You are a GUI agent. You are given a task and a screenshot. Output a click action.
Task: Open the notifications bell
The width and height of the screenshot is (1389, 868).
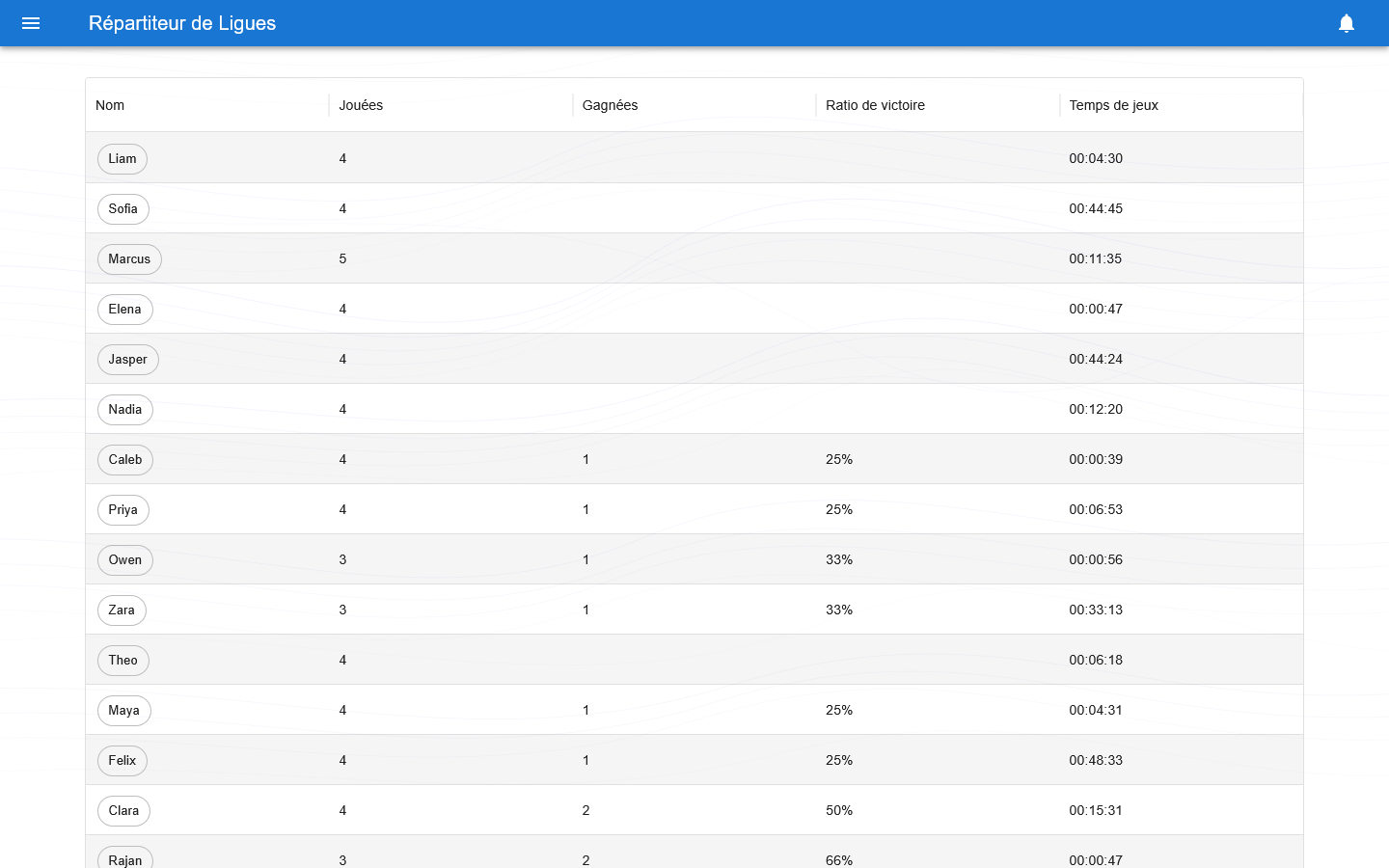point(1347,23)
